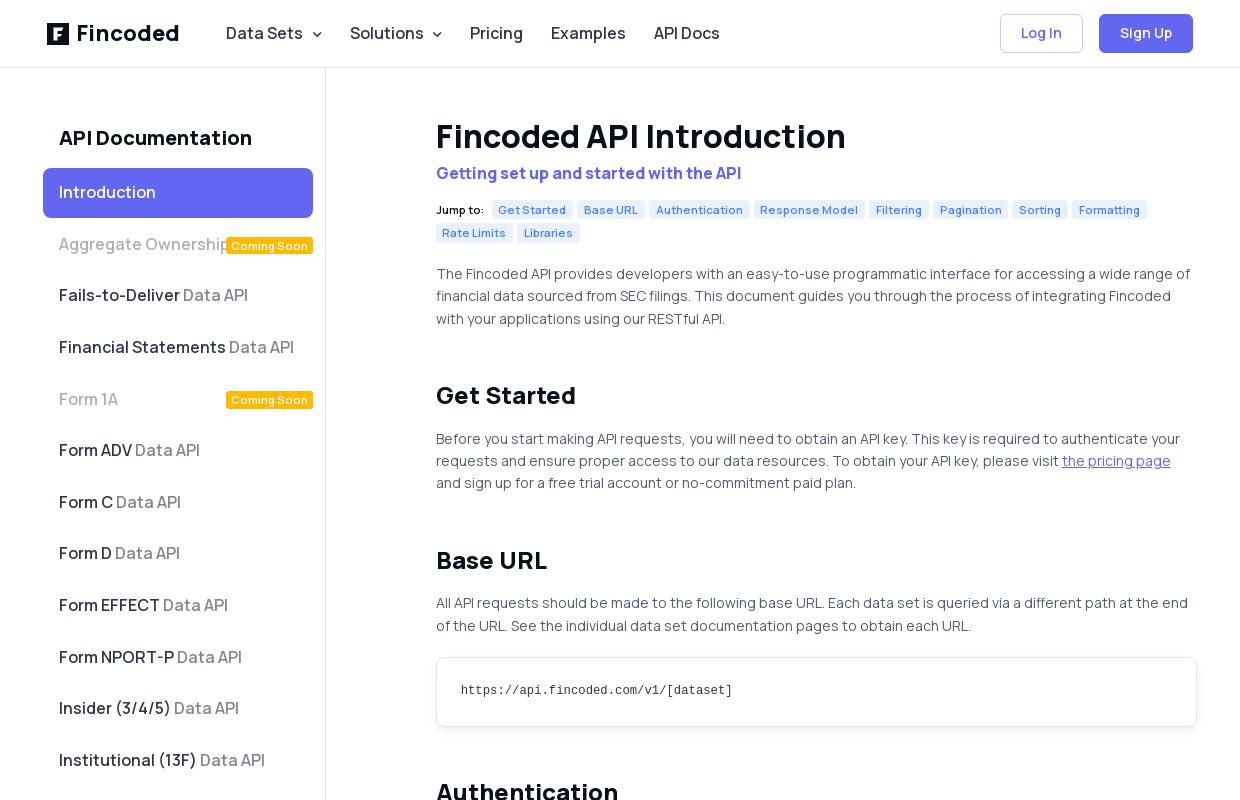This screenshot has height=800, width=1240.
Task: Select Introduction in the sidebar
Action: coord(178,193)
